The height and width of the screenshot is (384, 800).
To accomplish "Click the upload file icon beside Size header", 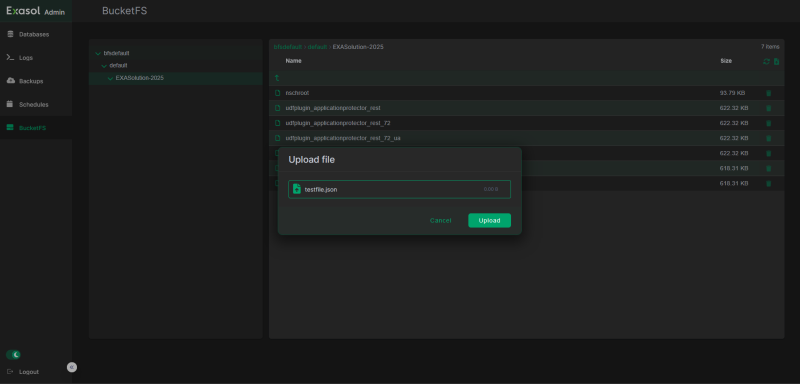I will [777, 61].
